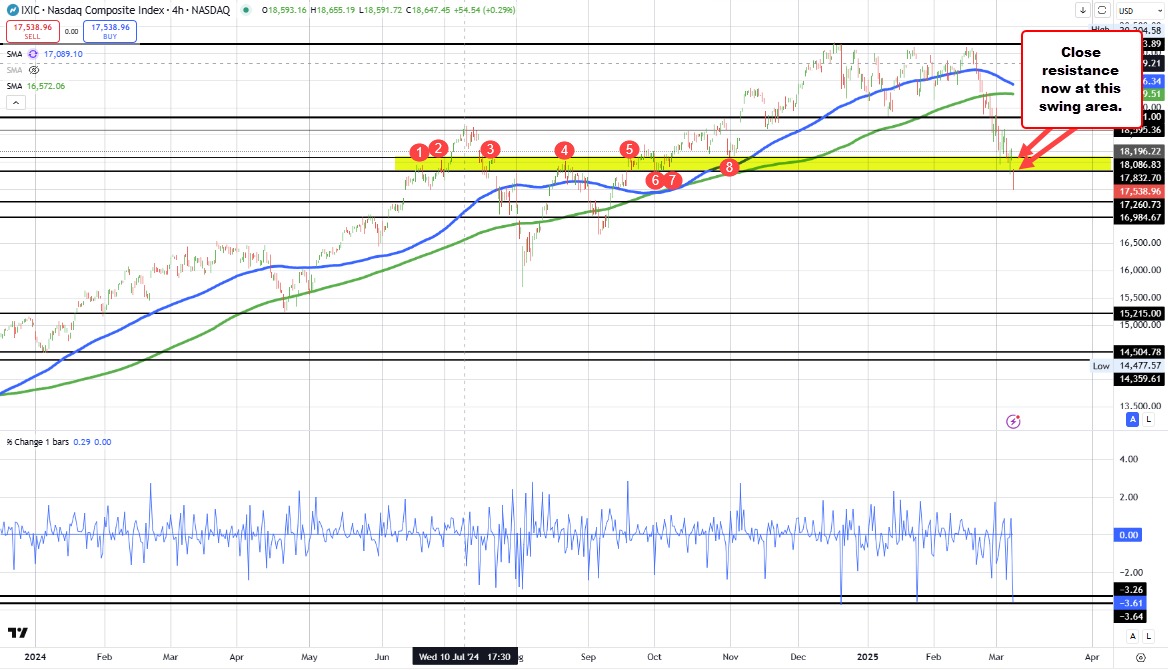This screenshot has width=1168, height=670.
Task: Click the fullscreen frame icon near USD
Action: 1102,11
